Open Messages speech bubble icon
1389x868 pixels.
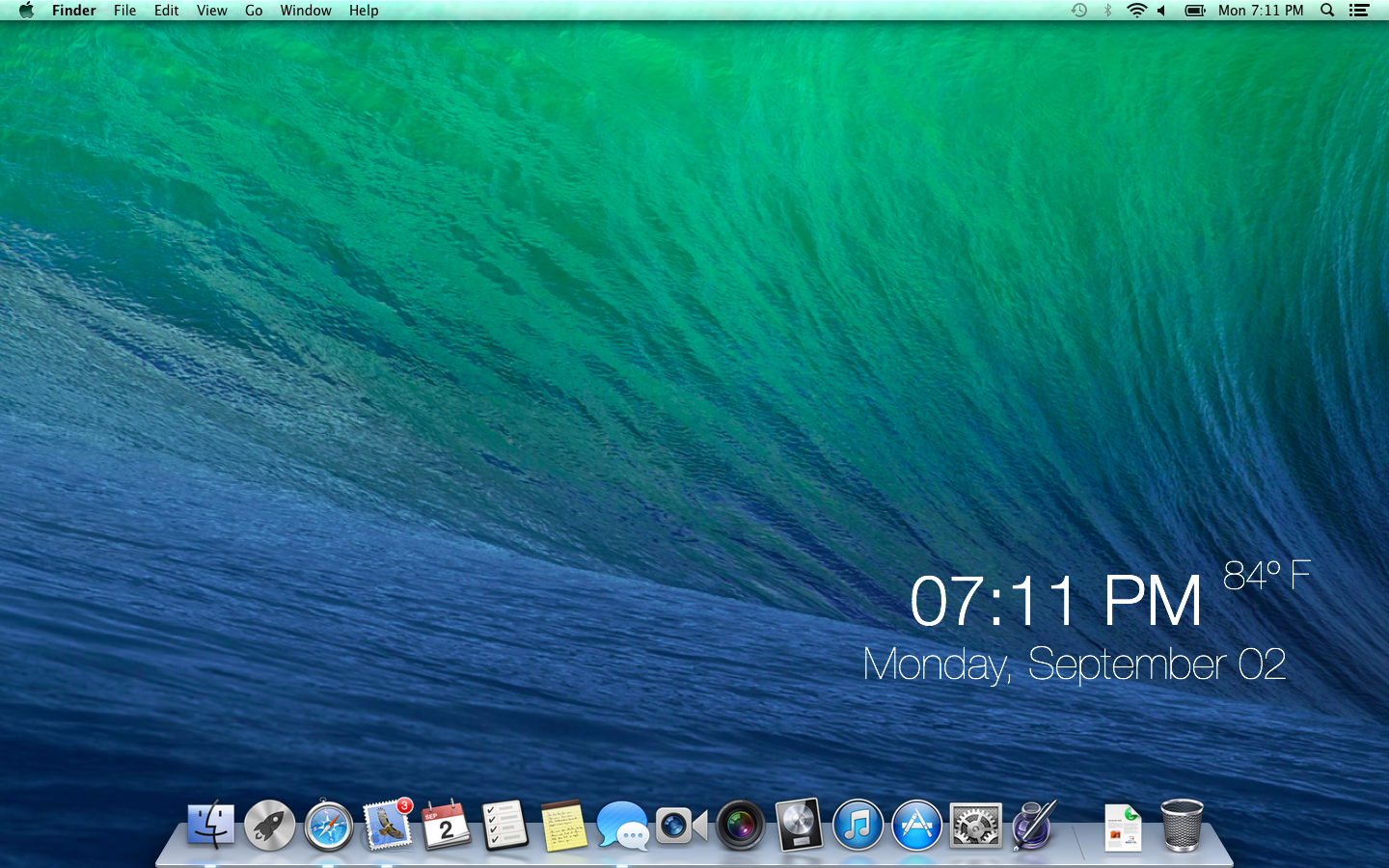[x=622, y=827]
